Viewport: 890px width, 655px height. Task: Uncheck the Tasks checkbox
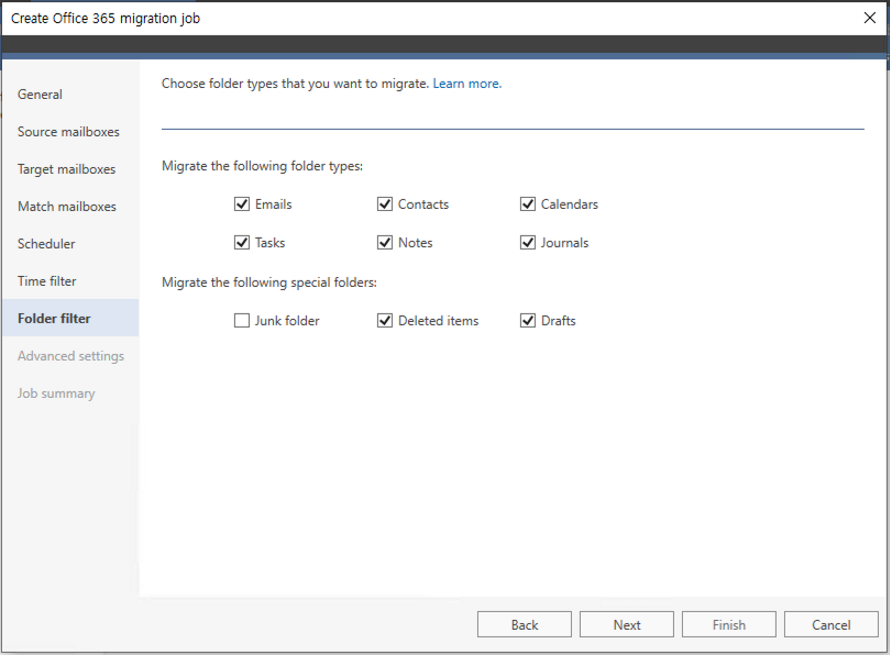242,243
